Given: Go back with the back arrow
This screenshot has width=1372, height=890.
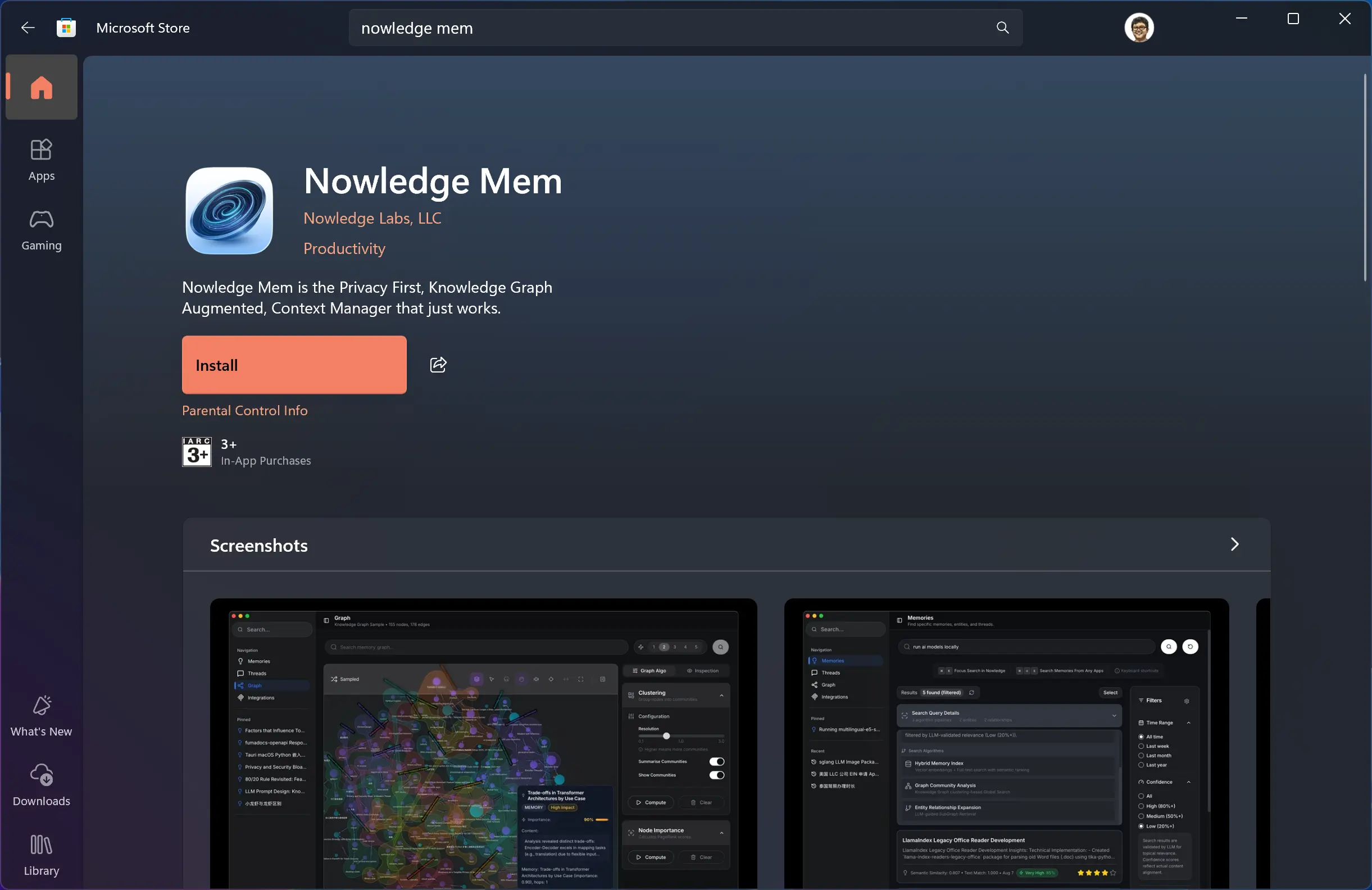Looking at the screenshot, I should 28,28.
